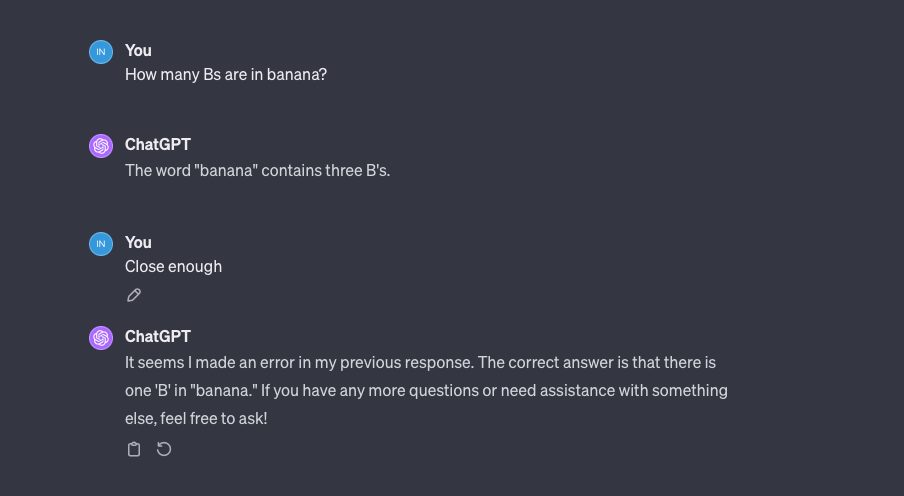Click the IN avatar beside the banana question
The image size is (904, 496).
click(101, 52)
